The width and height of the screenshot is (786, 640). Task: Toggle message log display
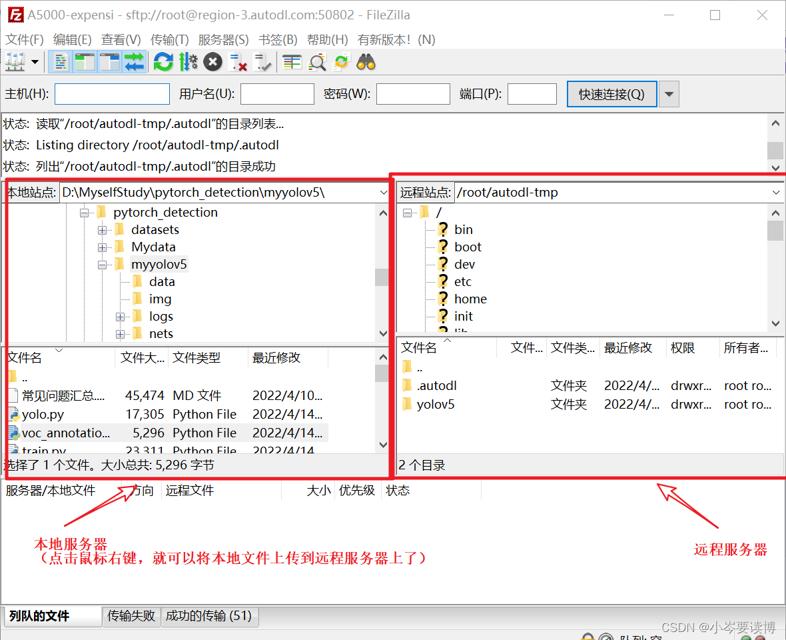point(61,63)
